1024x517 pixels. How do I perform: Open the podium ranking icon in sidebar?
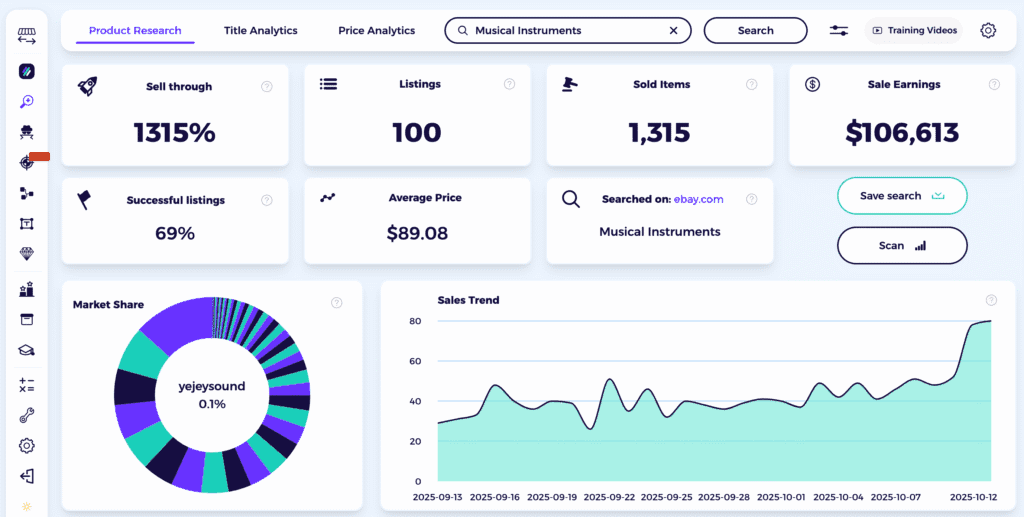point(27,290)
